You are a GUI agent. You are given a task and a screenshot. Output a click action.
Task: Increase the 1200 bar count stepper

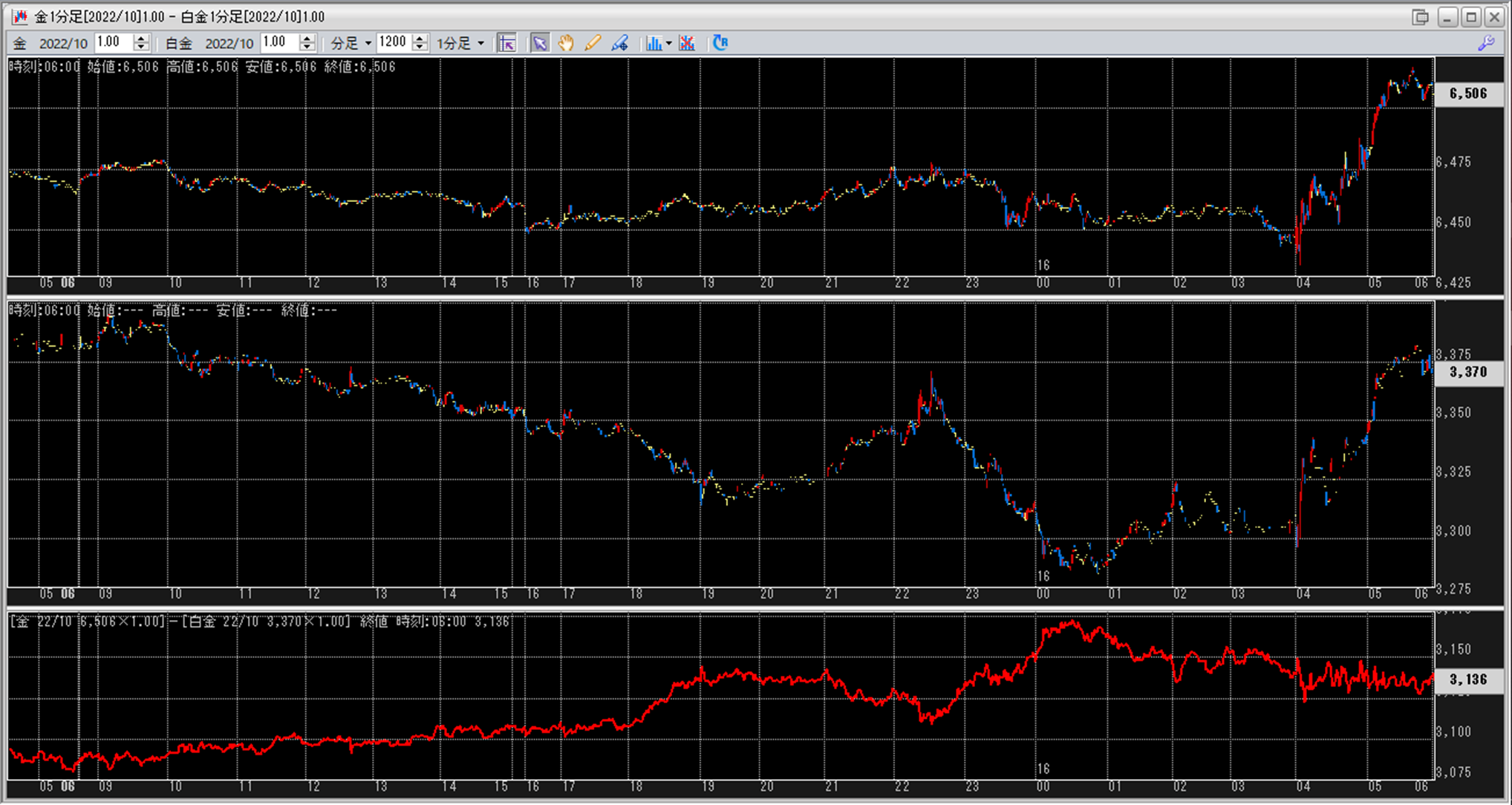(420, 39)
